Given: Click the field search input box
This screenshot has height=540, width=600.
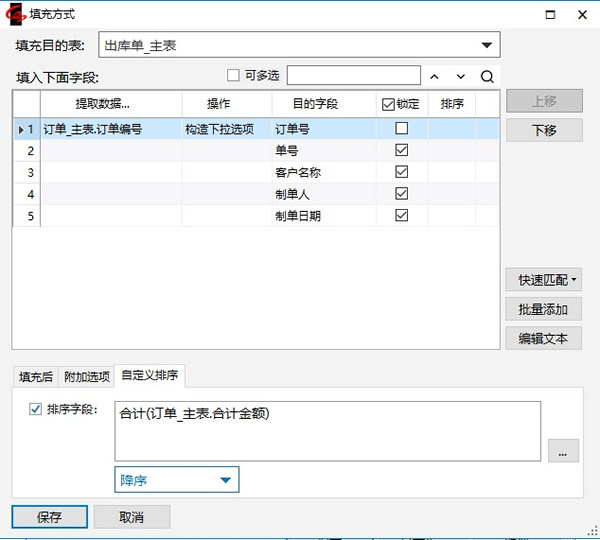Looking at the screenshot, I should [353, 76].
